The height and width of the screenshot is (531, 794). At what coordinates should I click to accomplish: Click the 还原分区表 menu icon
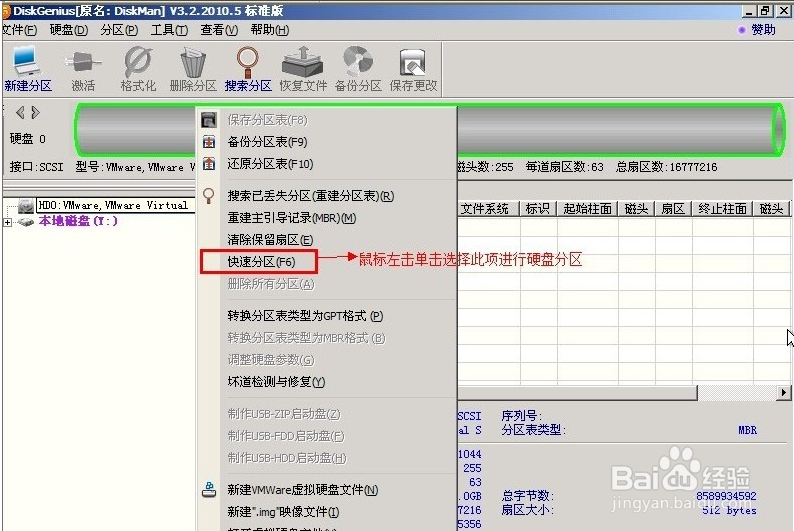[209, 164]
